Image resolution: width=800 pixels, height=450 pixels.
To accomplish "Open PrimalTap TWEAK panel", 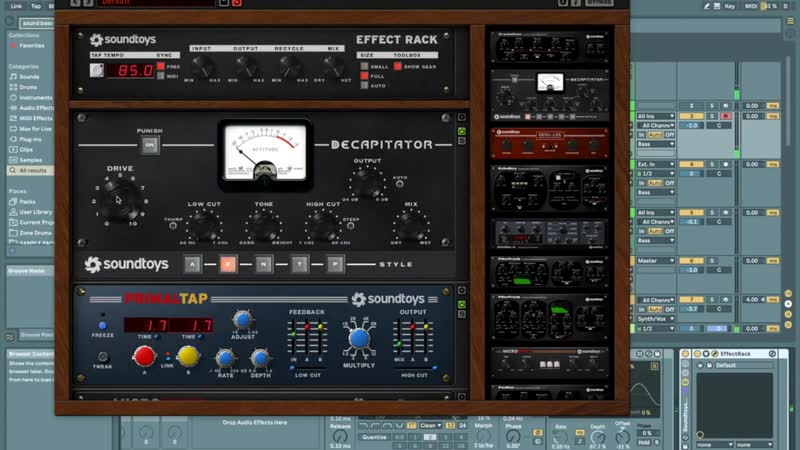I will [x=103, y=357].
